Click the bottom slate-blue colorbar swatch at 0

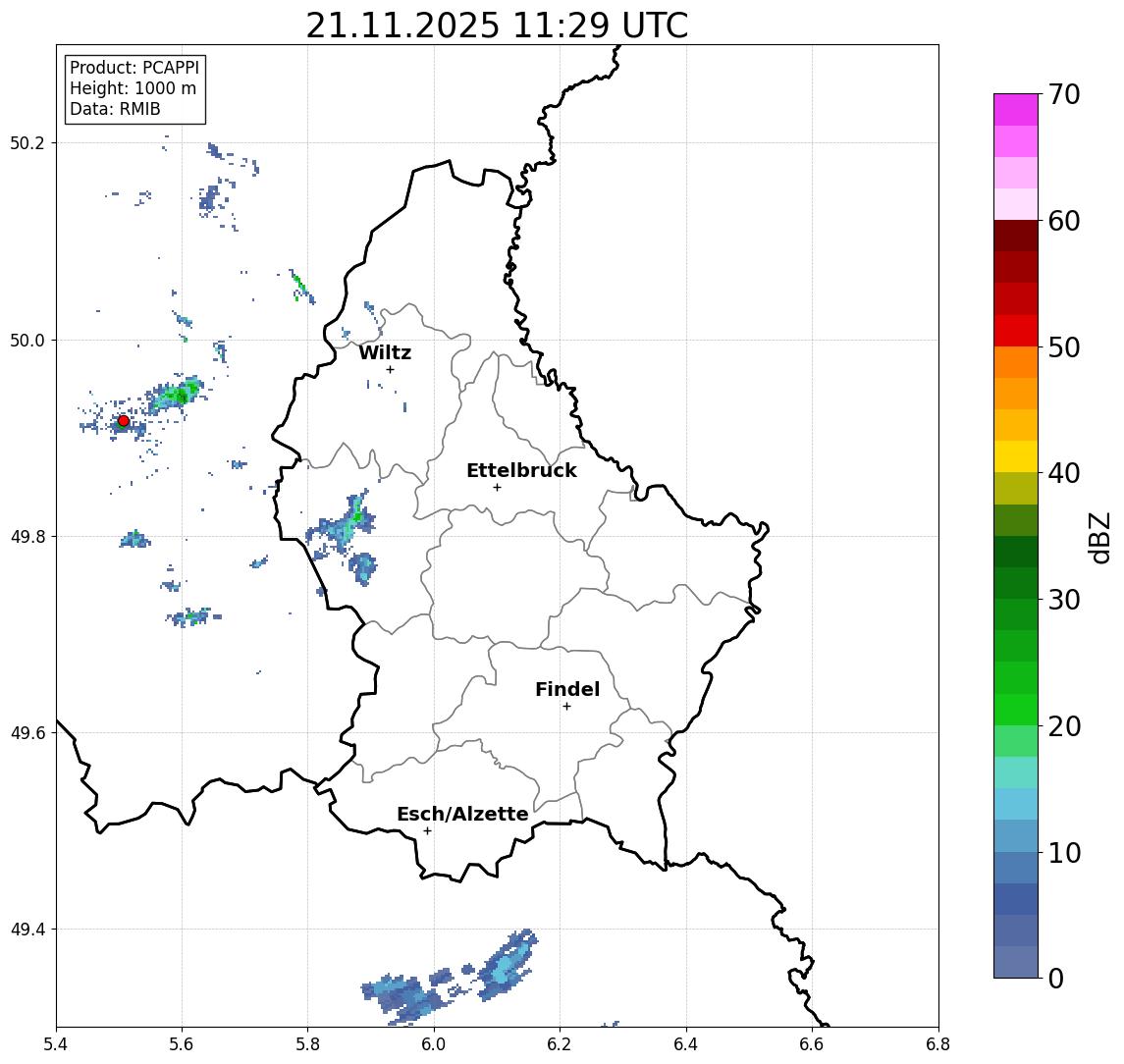(1016, 962)
